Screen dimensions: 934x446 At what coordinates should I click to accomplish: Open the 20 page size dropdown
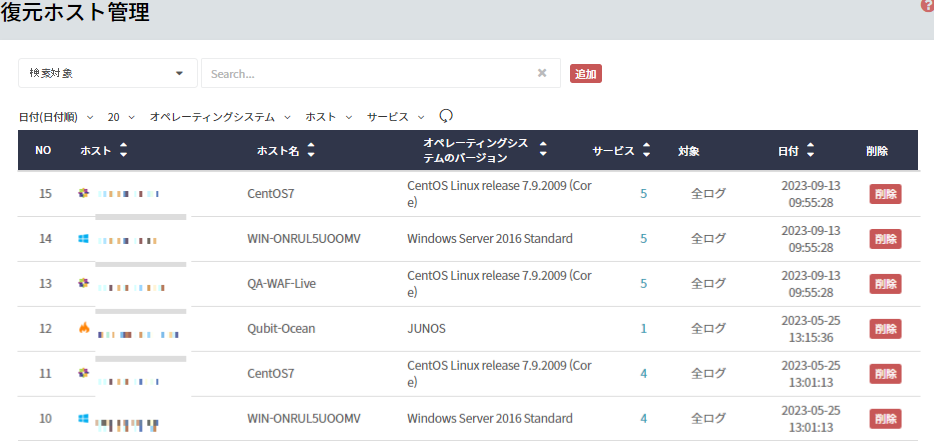click(121, 117)
